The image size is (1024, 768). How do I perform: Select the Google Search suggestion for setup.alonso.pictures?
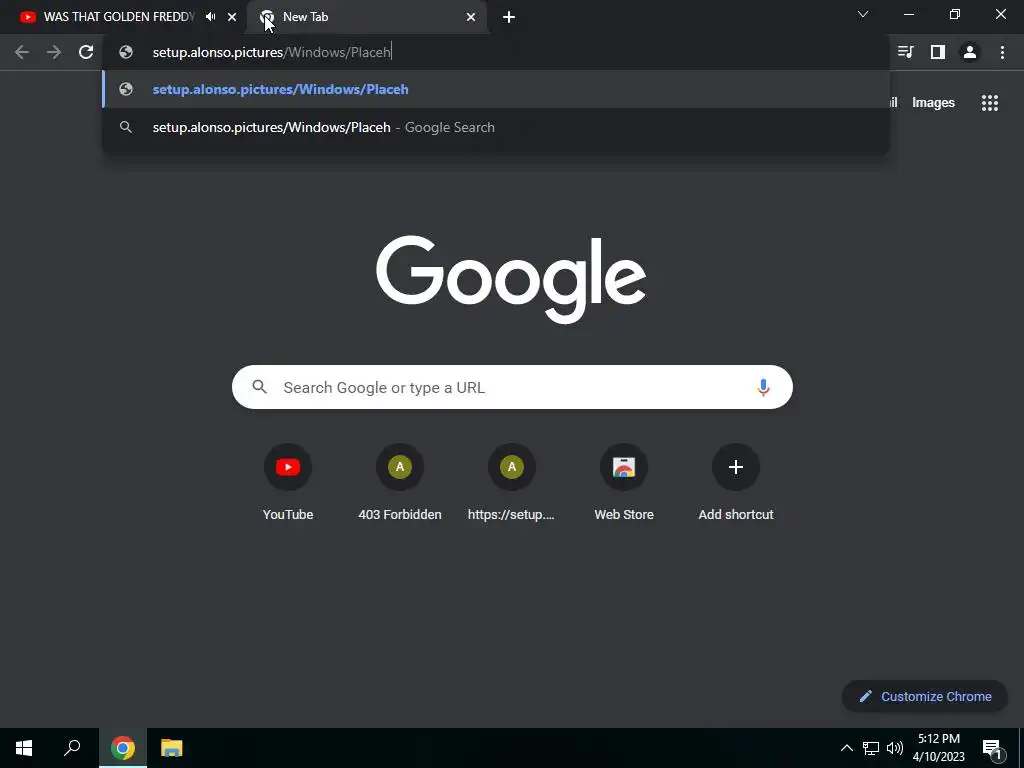[496, 127]
